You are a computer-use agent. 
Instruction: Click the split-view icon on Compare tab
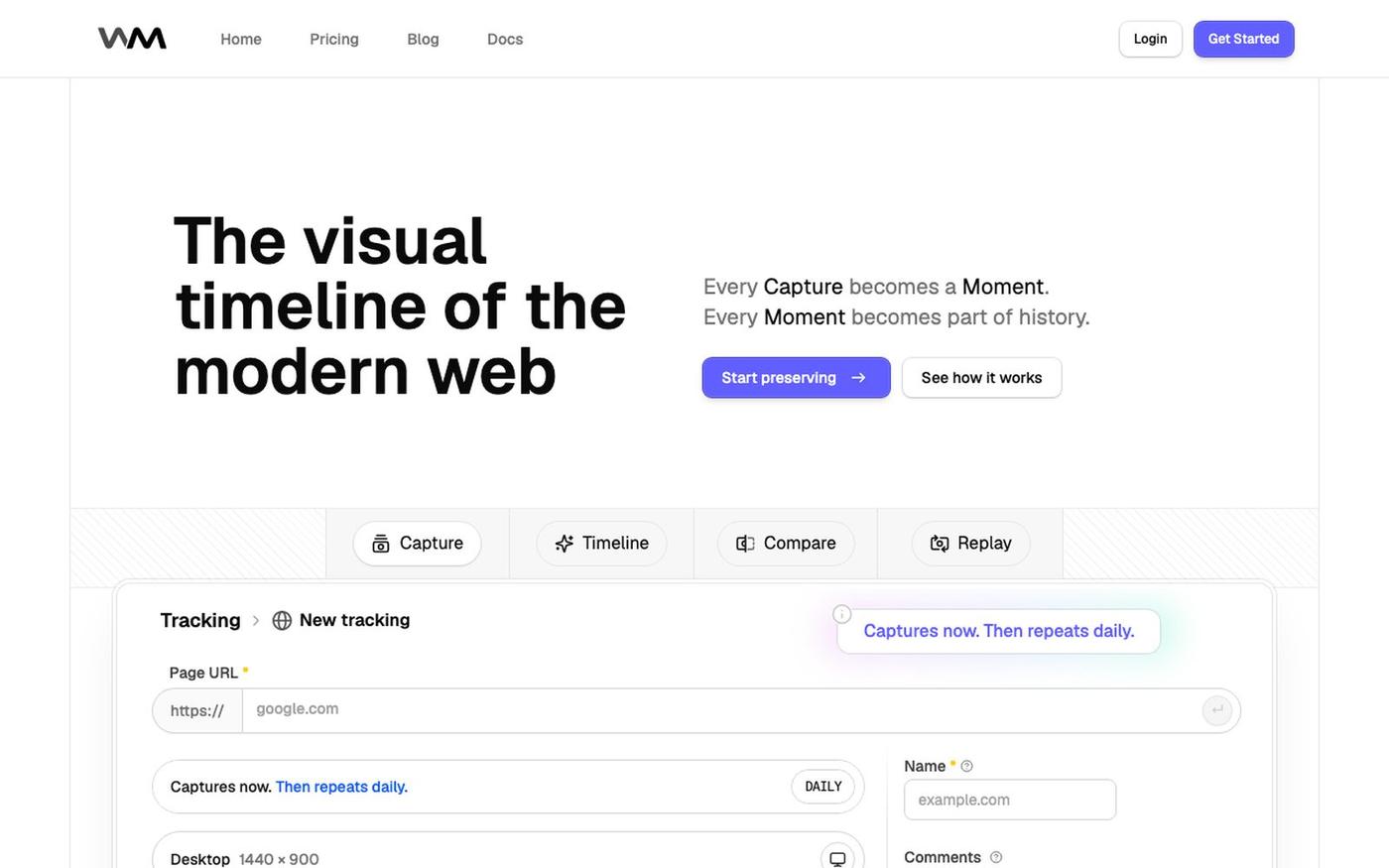click(745, 544)
